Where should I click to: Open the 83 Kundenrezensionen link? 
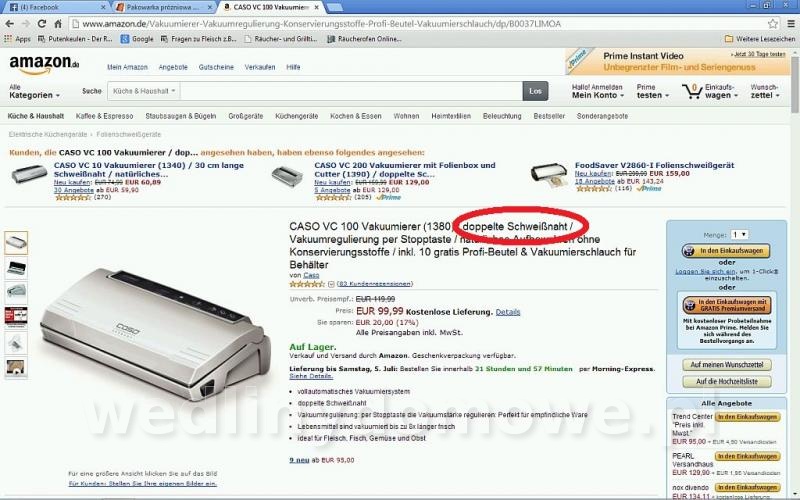[x=374, y=284]
